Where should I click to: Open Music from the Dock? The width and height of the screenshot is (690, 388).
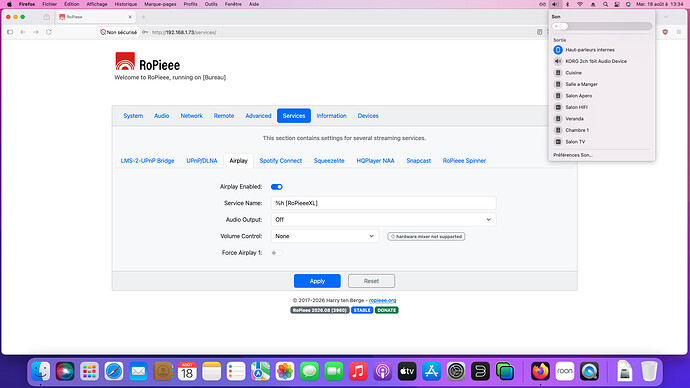[358, 371]
